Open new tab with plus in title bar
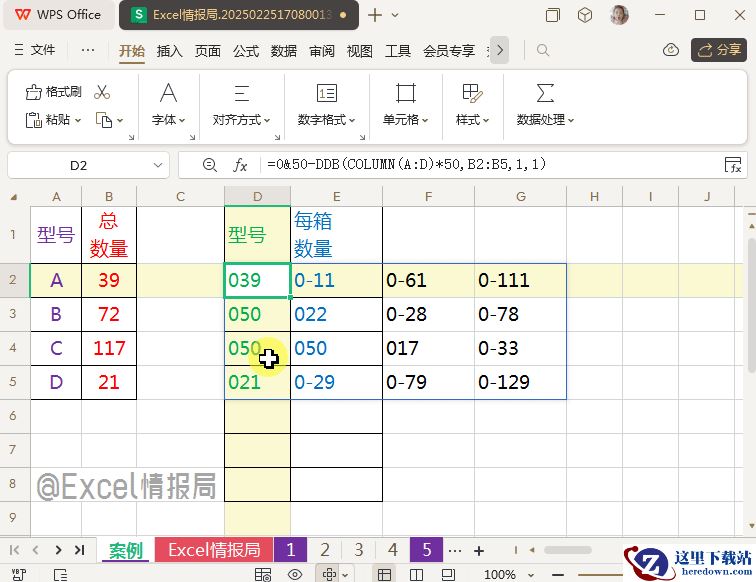Image resolution: width=756 pixels, height=582 pixels. coord(375,15)
